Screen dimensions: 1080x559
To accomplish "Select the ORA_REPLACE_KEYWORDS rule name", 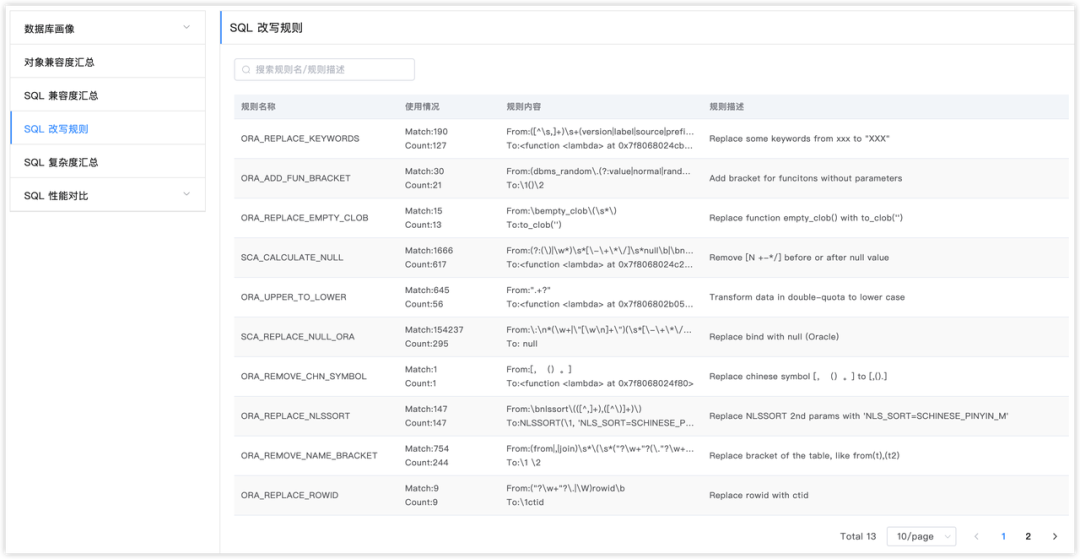I will [300, 138].
